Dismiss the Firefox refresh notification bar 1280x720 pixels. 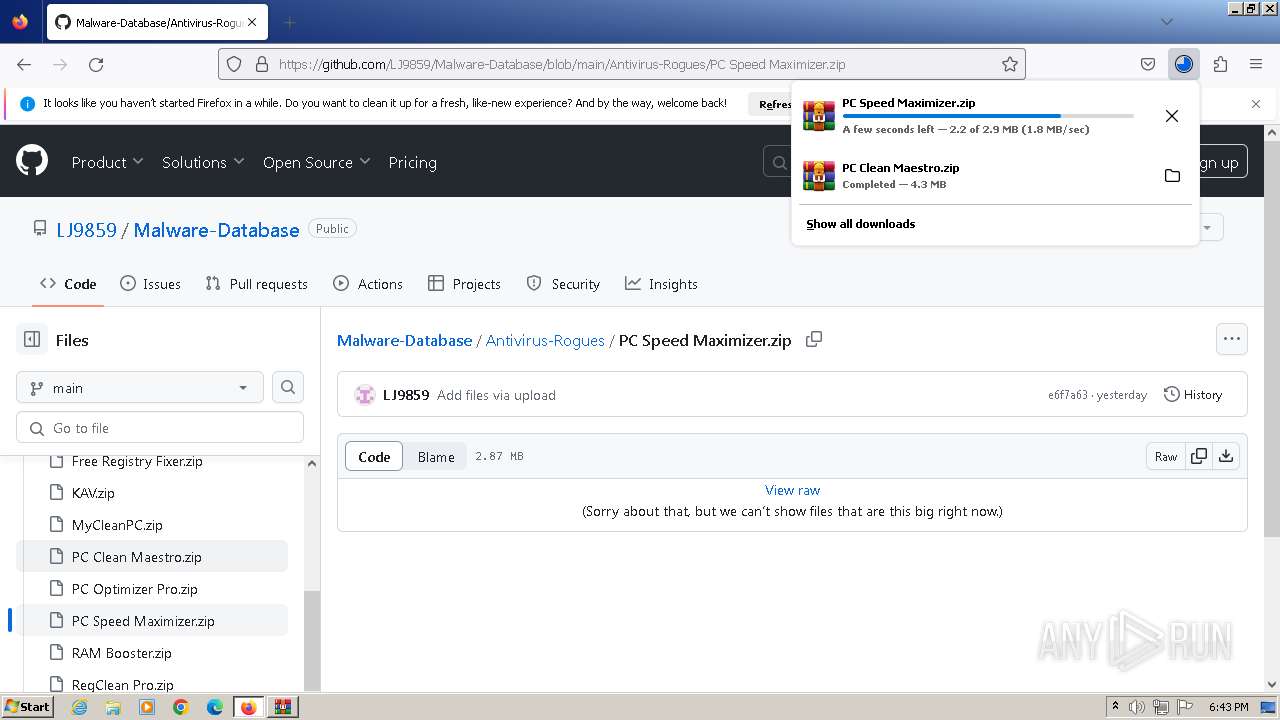[1256, 103]
